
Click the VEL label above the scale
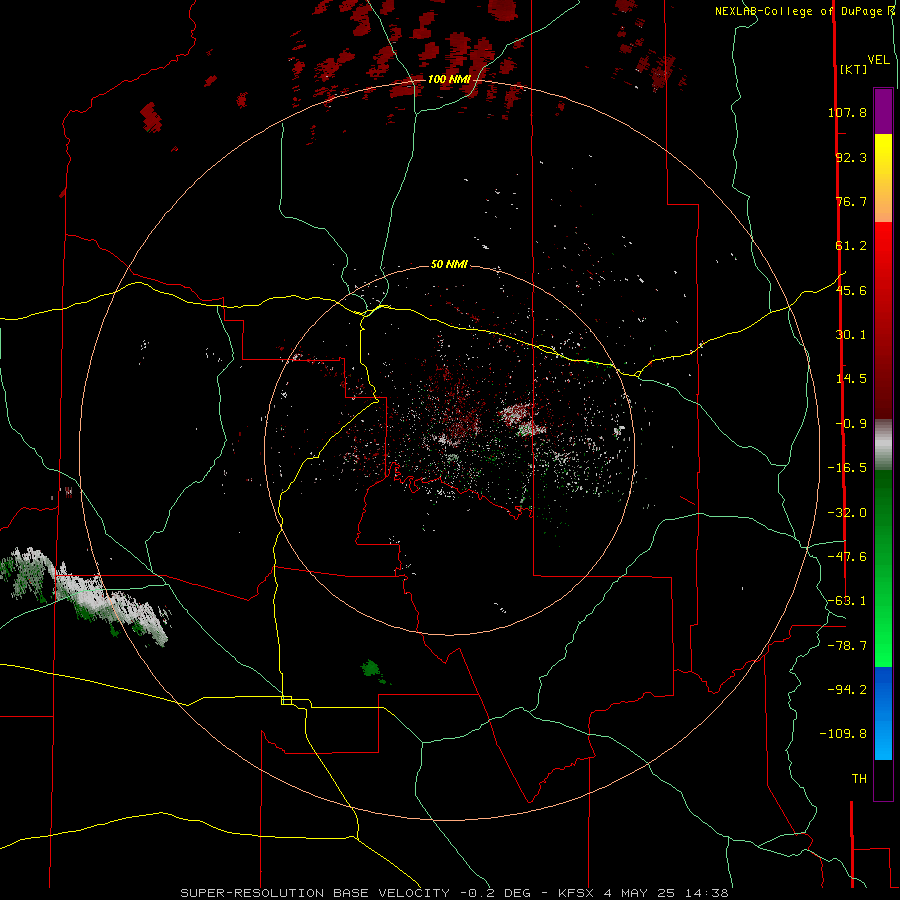click(878, 60)
